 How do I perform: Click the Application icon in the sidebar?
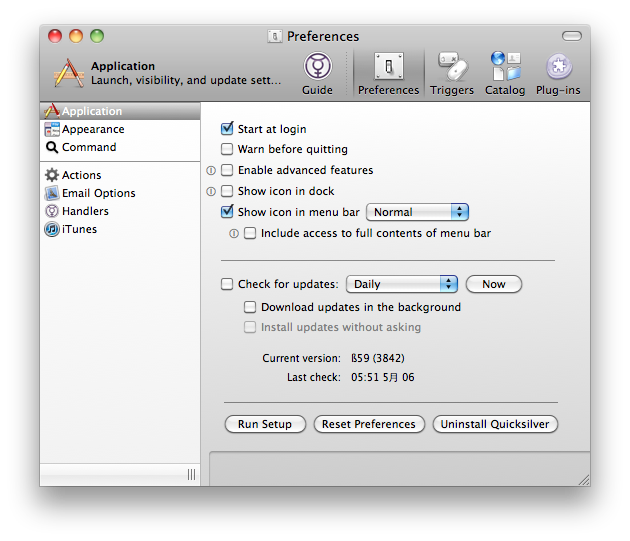(x=52, y=111)
